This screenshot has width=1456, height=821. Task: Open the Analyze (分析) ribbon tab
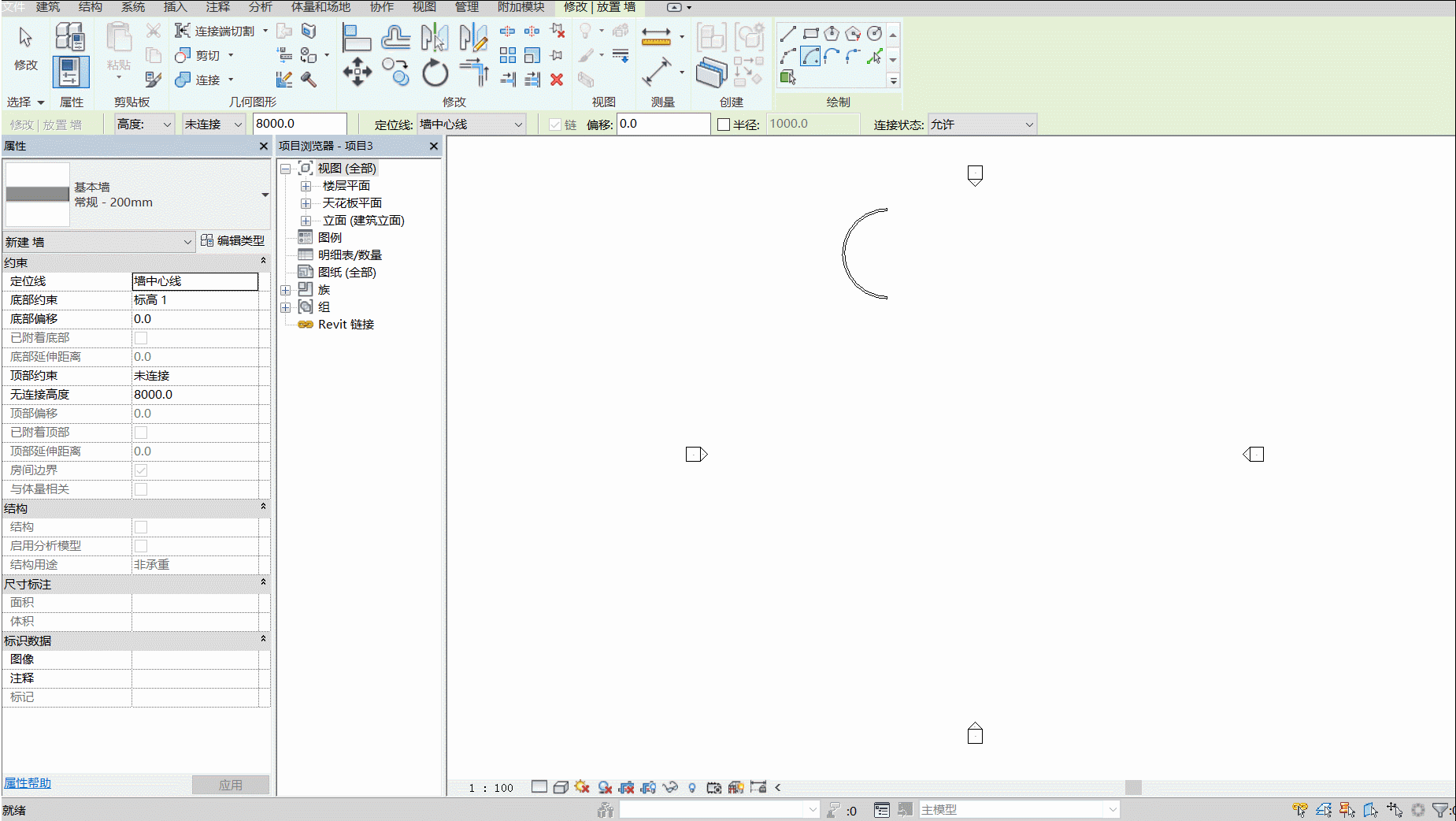[260, 7]
